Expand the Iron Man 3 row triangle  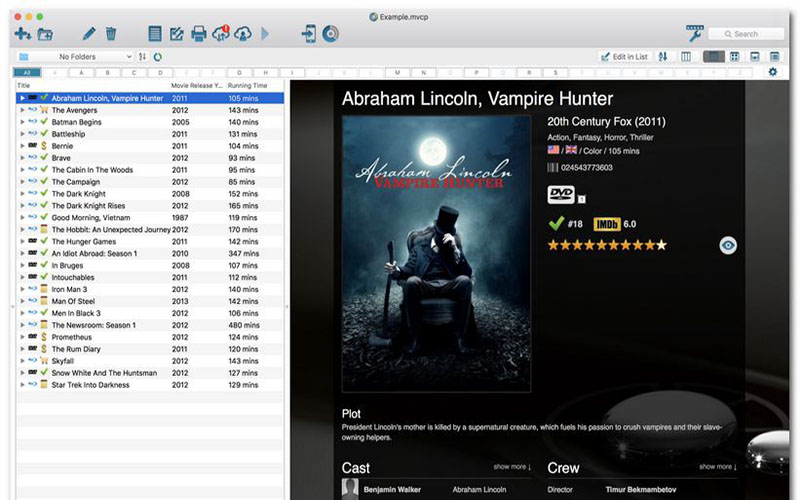tap(22, 289)
